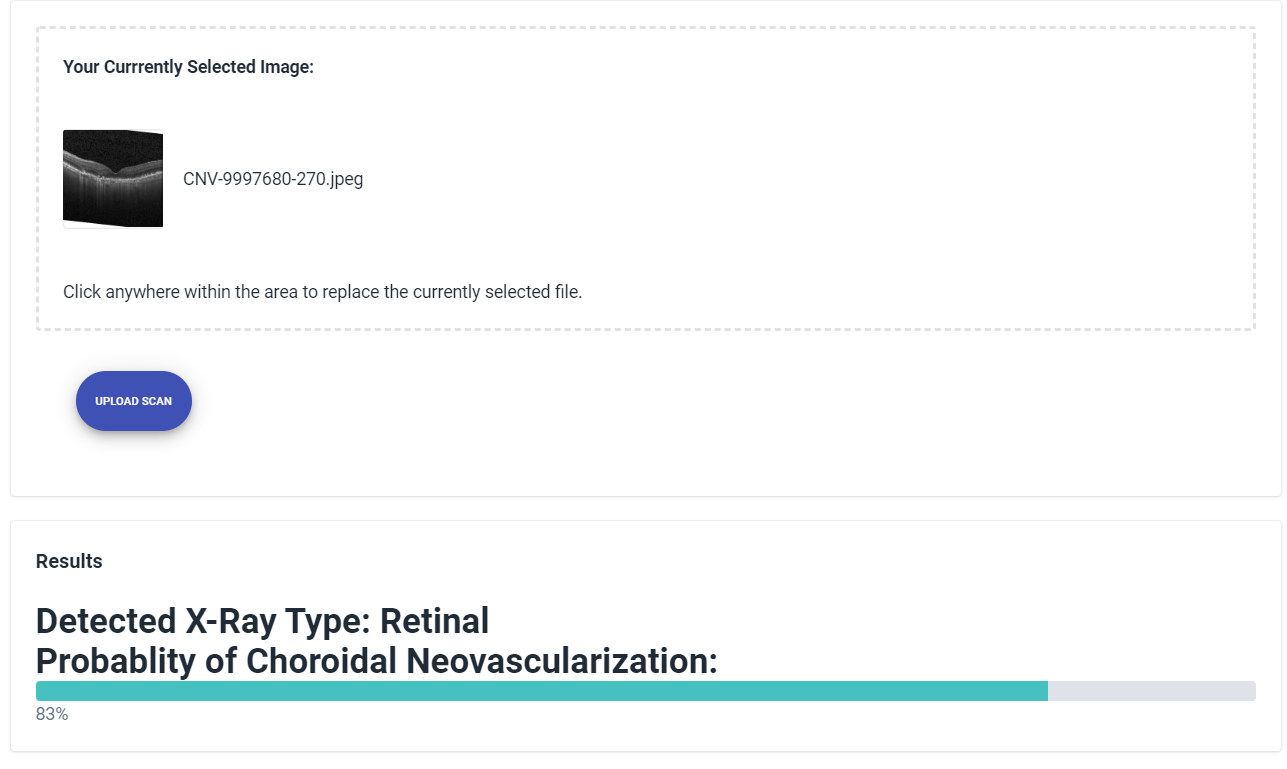Click empty space right of the Results heading

[600, 561]
